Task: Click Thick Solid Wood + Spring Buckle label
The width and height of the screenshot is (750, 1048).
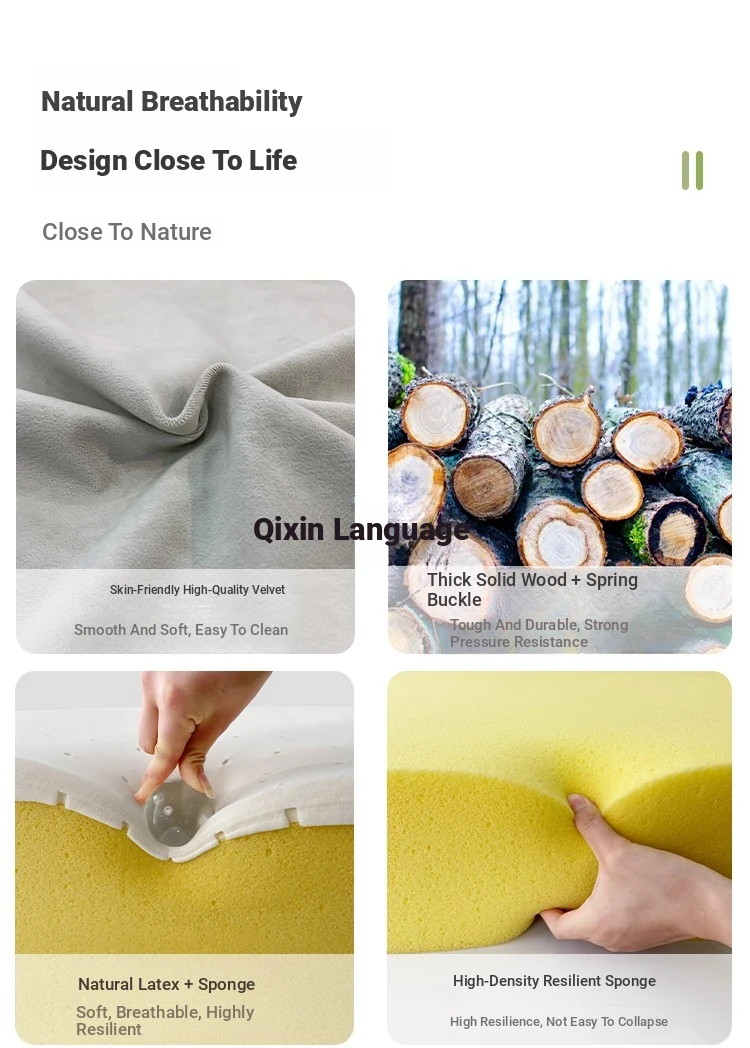Action: pyautogui.click(x=532, y=590)
